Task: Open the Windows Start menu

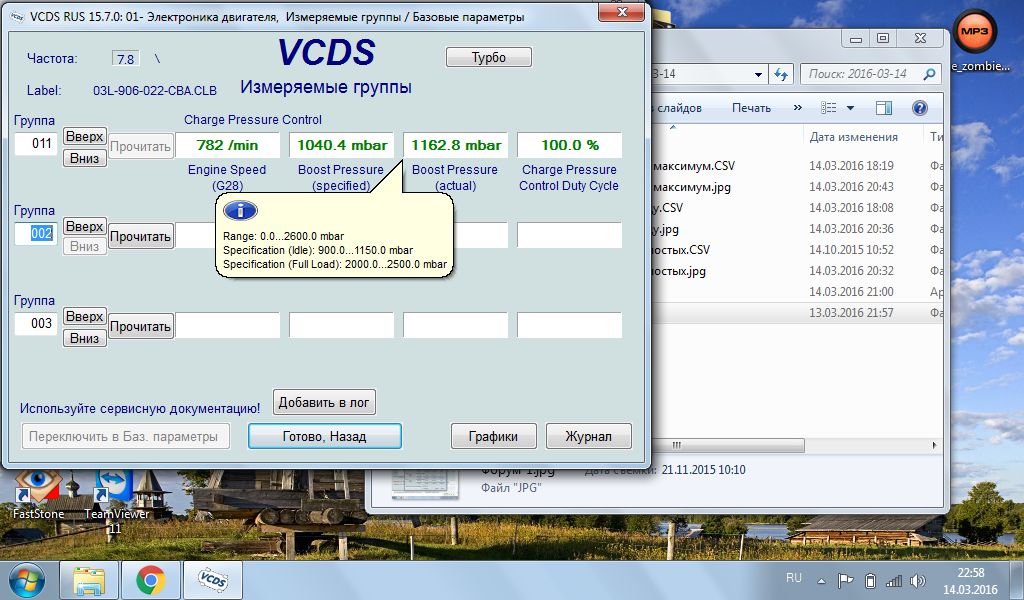Action: coord(26,580)
